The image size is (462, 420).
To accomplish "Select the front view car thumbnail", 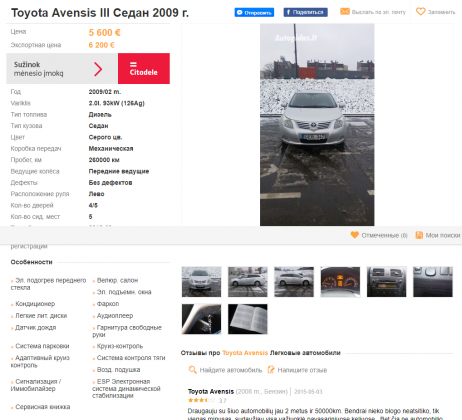I will point(201,282).
